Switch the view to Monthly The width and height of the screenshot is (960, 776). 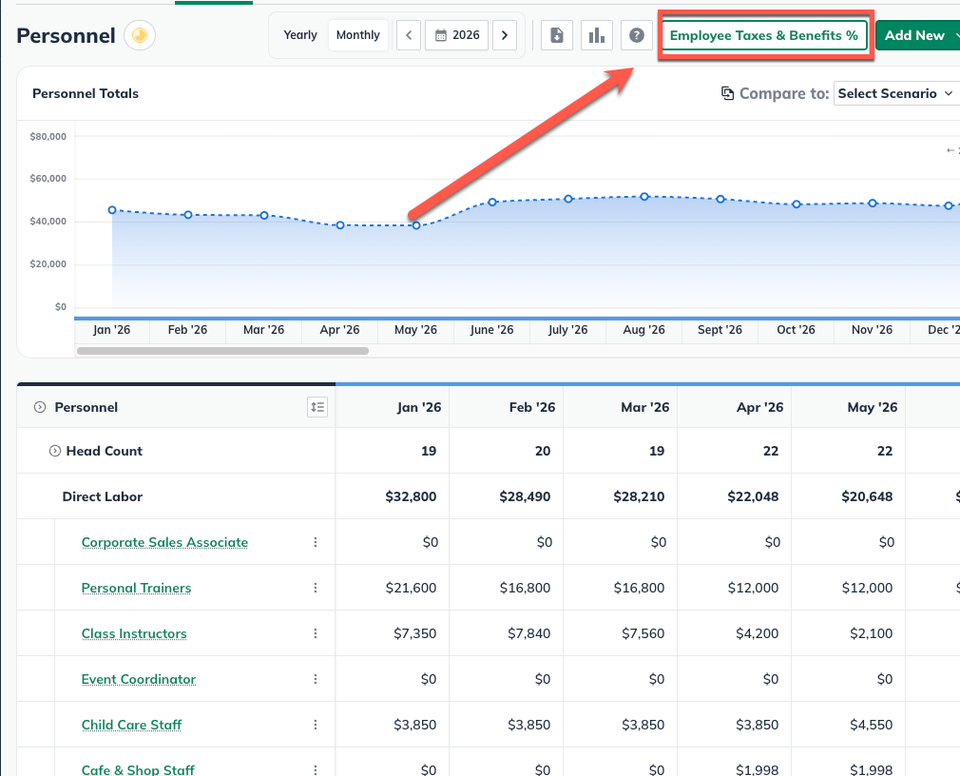pyautogui.click(x=358, y=36)
